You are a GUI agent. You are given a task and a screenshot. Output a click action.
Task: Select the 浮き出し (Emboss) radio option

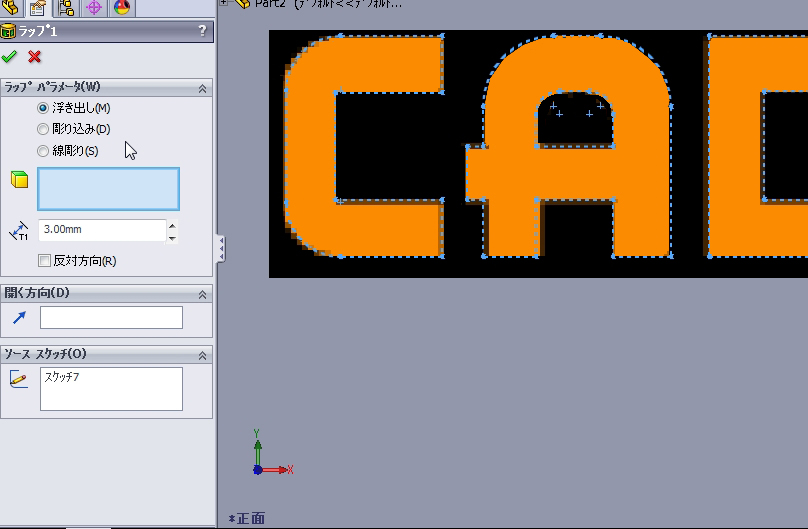pos(42,108)
